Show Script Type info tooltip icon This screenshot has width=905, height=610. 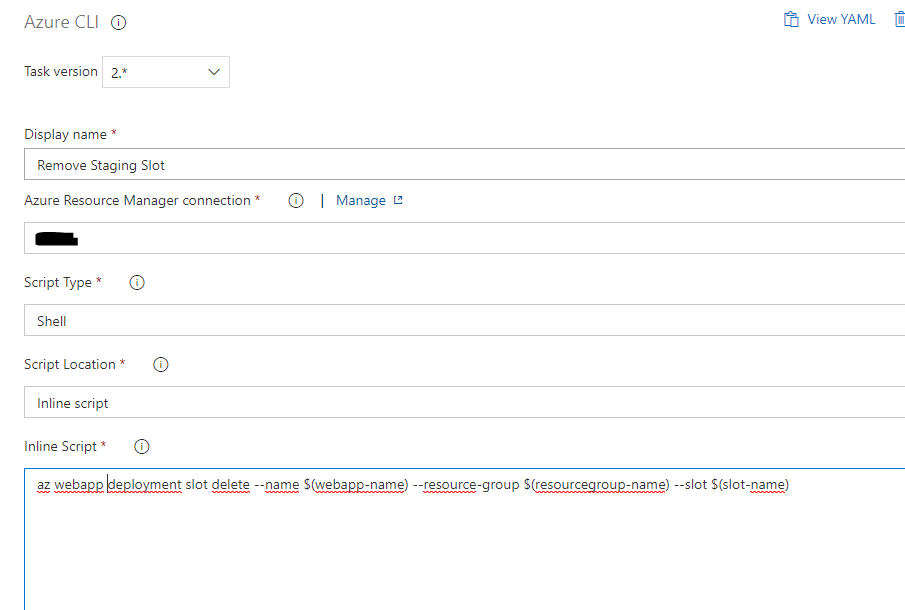pos(137,283)
